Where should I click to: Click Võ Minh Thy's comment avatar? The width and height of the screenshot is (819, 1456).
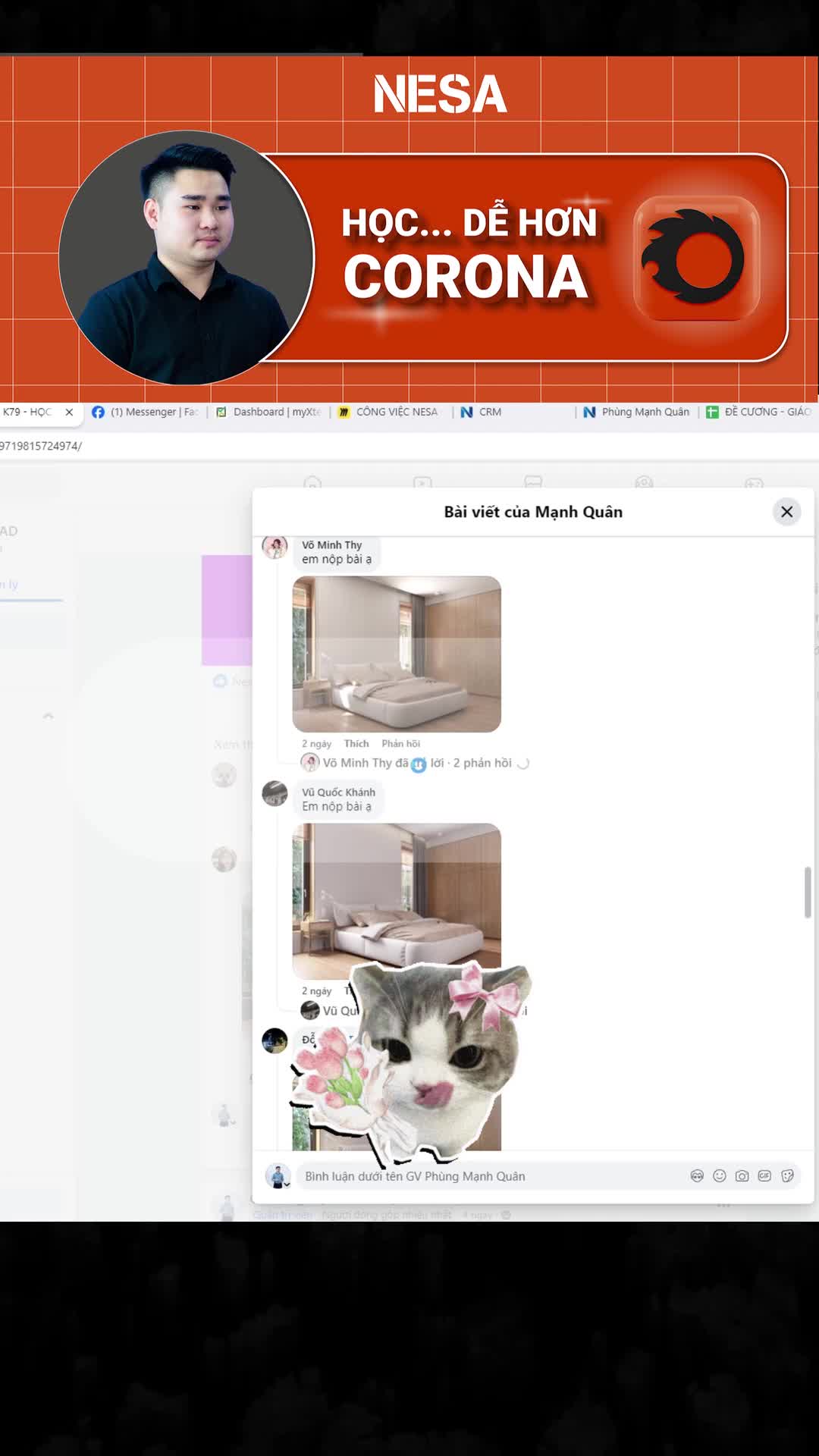pos(275,546)
